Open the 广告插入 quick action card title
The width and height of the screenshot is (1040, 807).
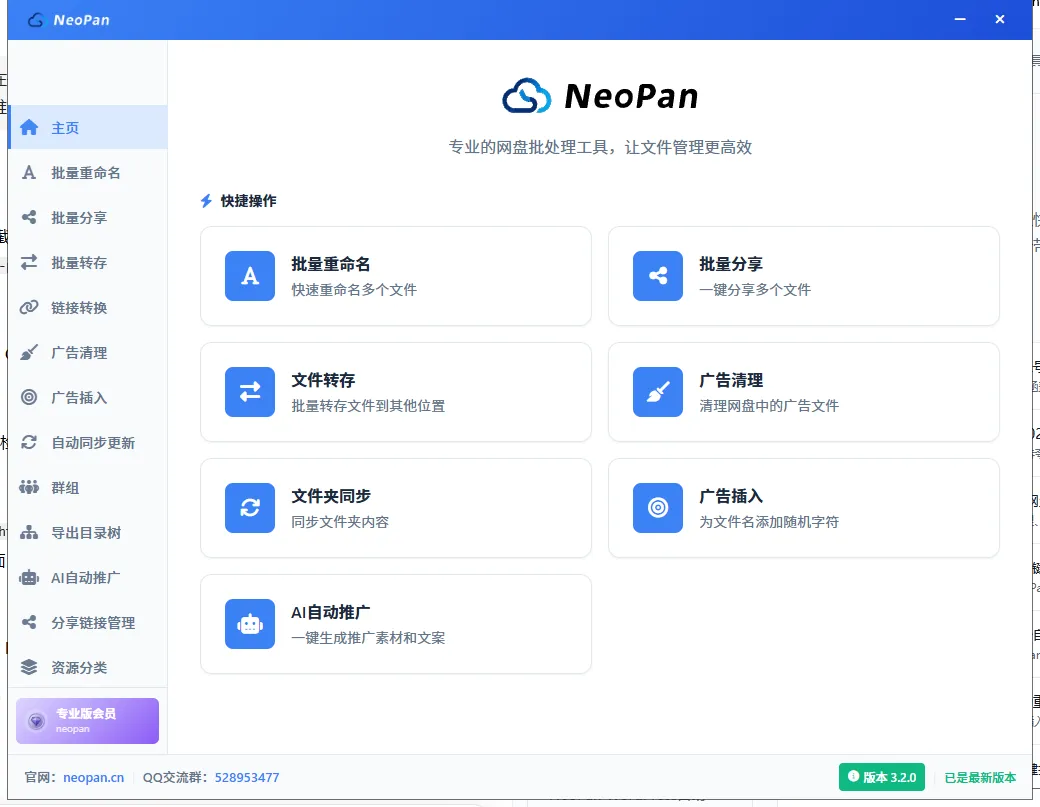point(731,496)
